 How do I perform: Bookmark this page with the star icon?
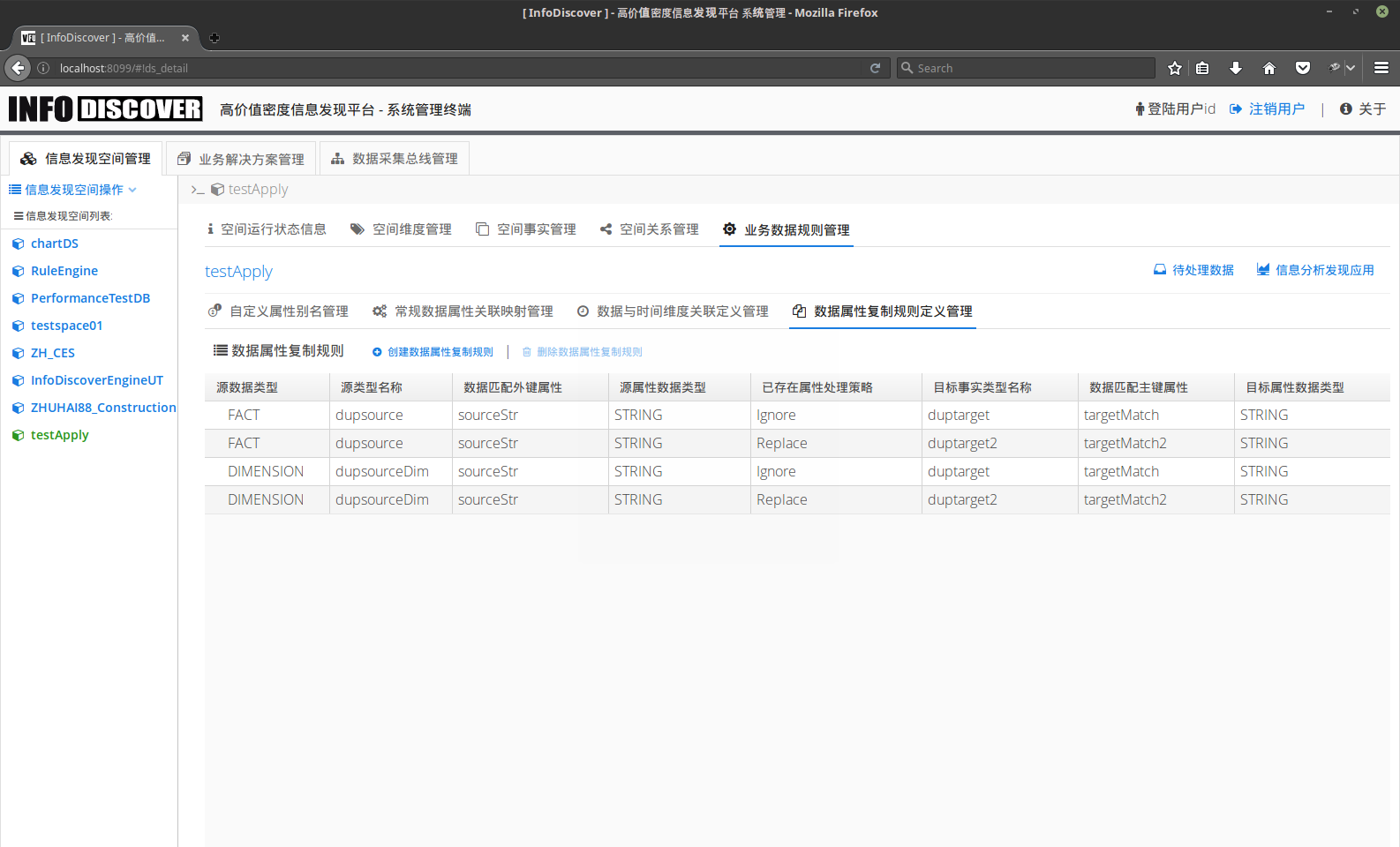point(1175,68)
